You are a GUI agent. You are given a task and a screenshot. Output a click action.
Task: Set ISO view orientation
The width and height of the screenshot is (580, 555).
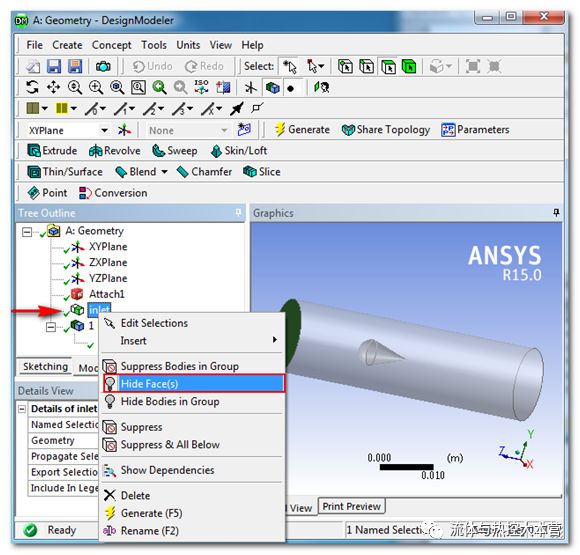(x=202, y=87)
